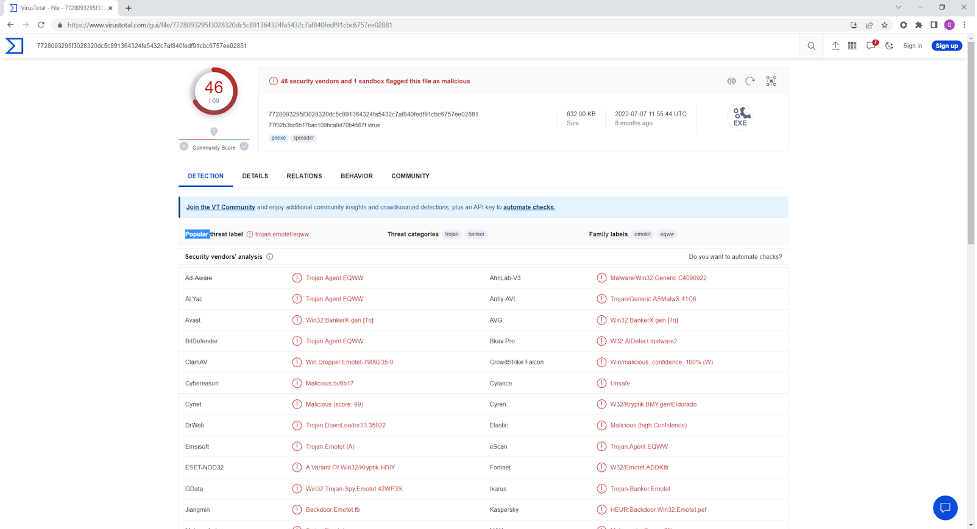Viewport: 977px width, 529px height.
Task: Open notifications speech-bubble icon with red badge
Action: point(871,45)
